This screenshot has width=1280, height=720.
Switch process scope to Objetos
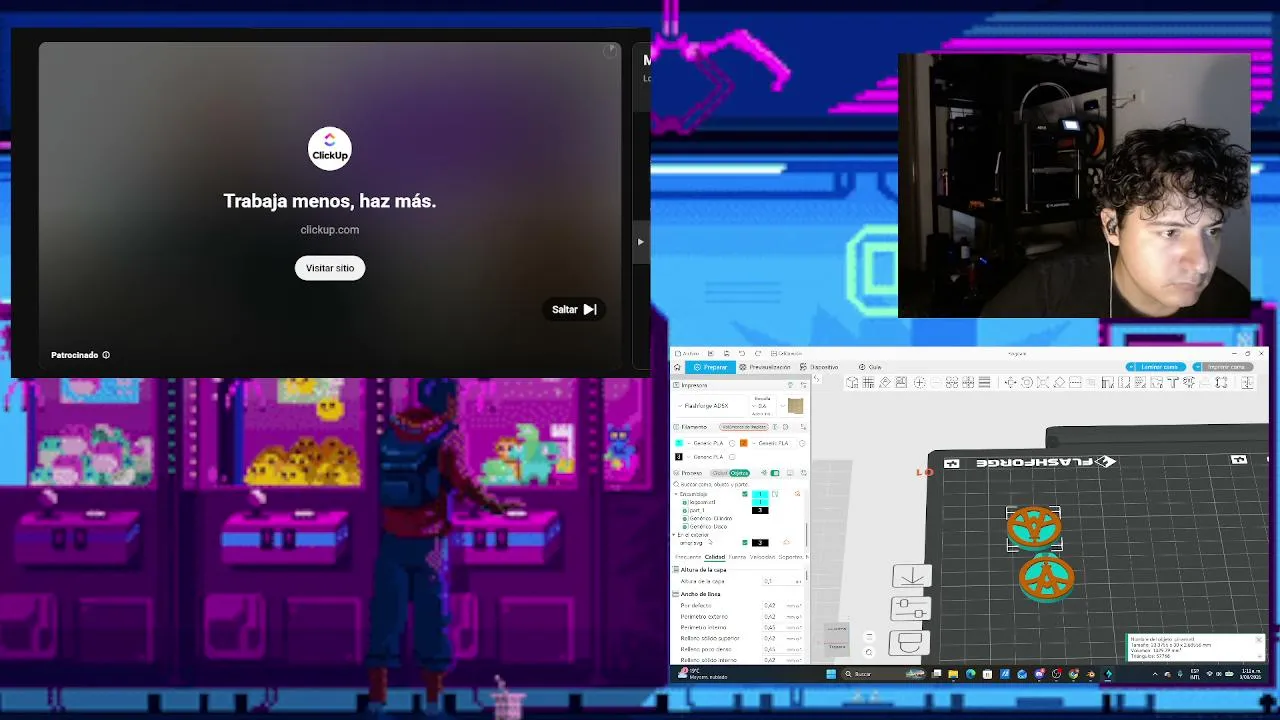[739, 473]
